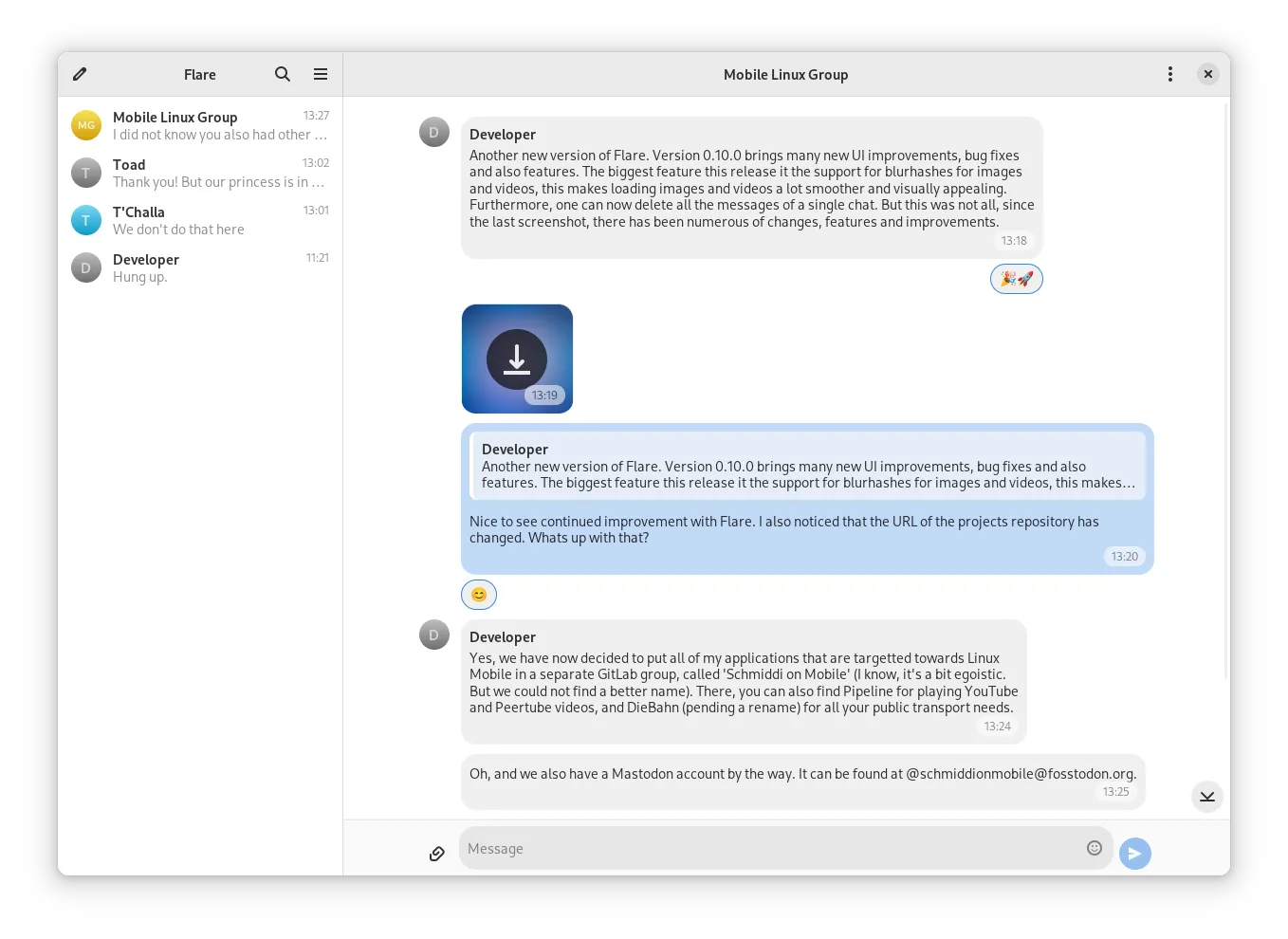This screenshot has width=1288, height=939.
Task: Click the compose new message pencil icon
Action: (x=81, y=74)
